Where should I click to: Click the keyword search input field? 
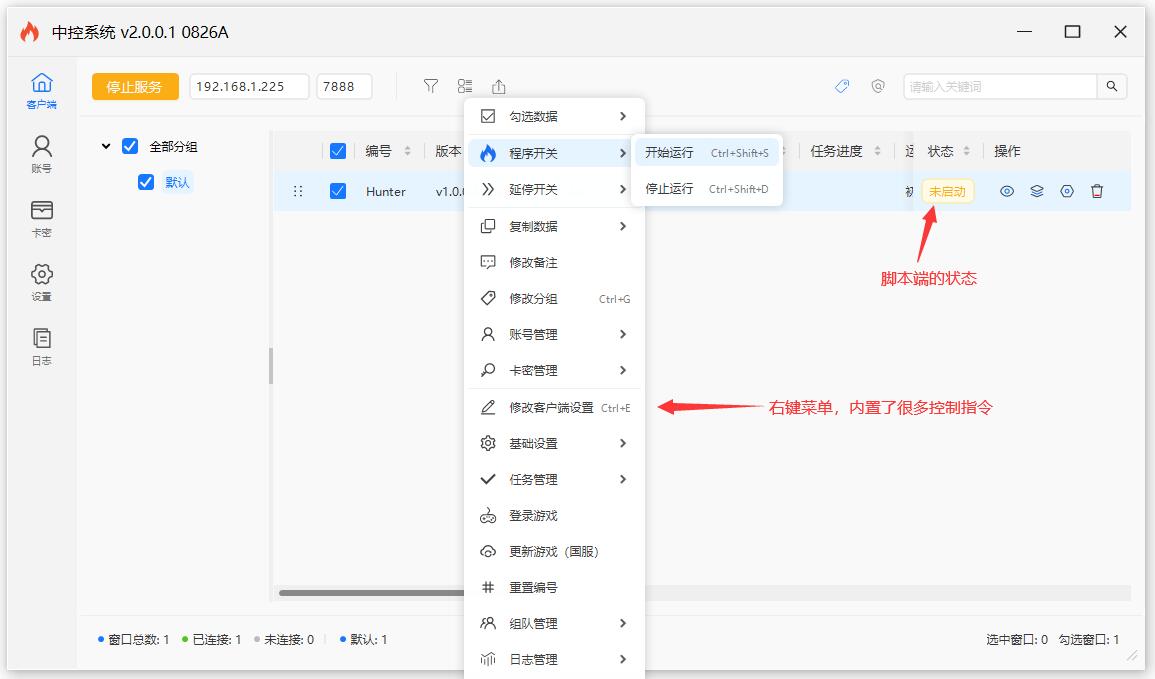[x=1000, y=87]
